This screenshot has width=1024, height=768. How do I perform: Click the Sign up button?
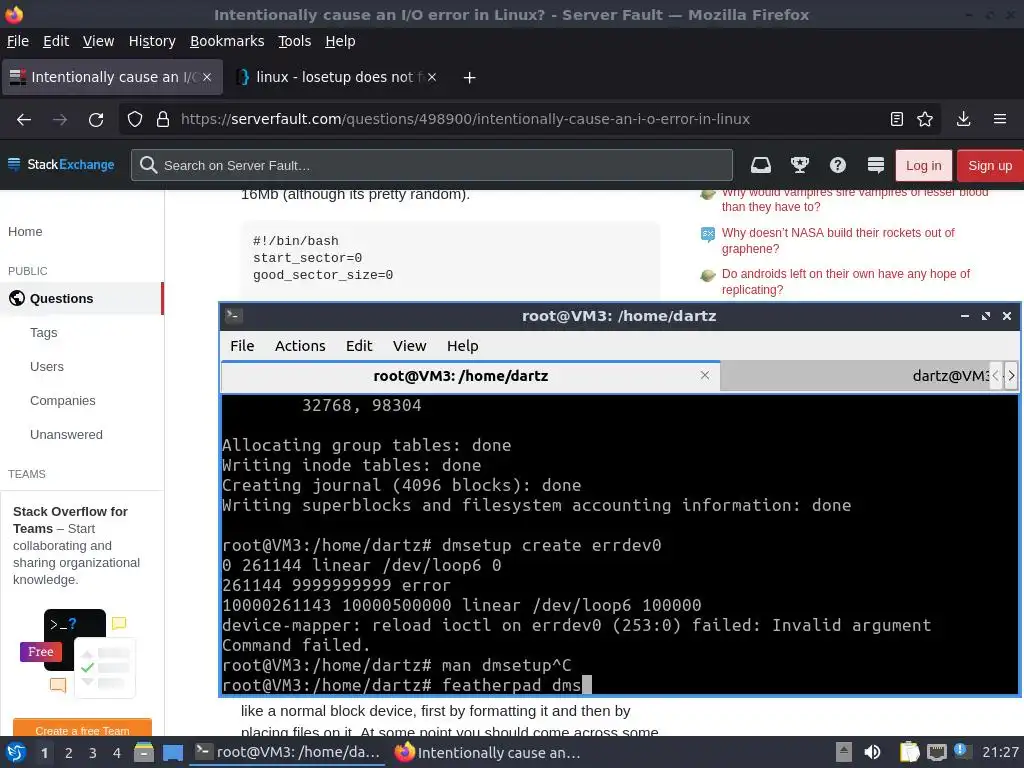coord(990,165)
